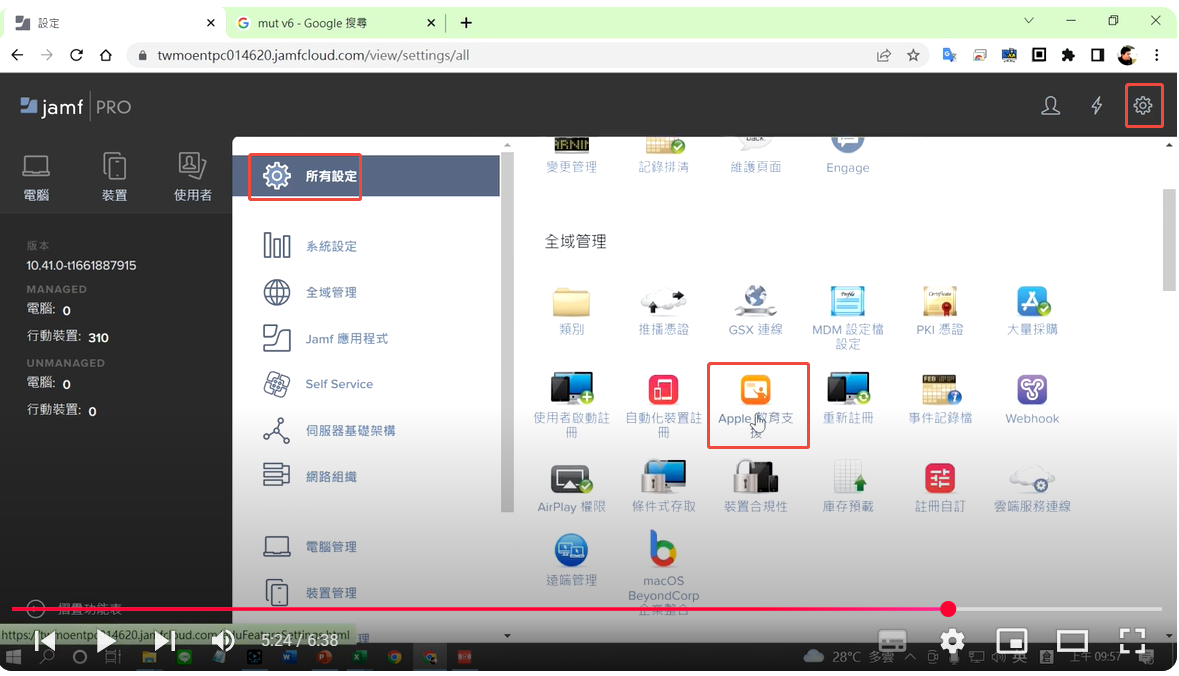This screenshot has height=676, width=1179.
Task: Open AirPlay 權限 setting
Action: click(x=571, y=478)
